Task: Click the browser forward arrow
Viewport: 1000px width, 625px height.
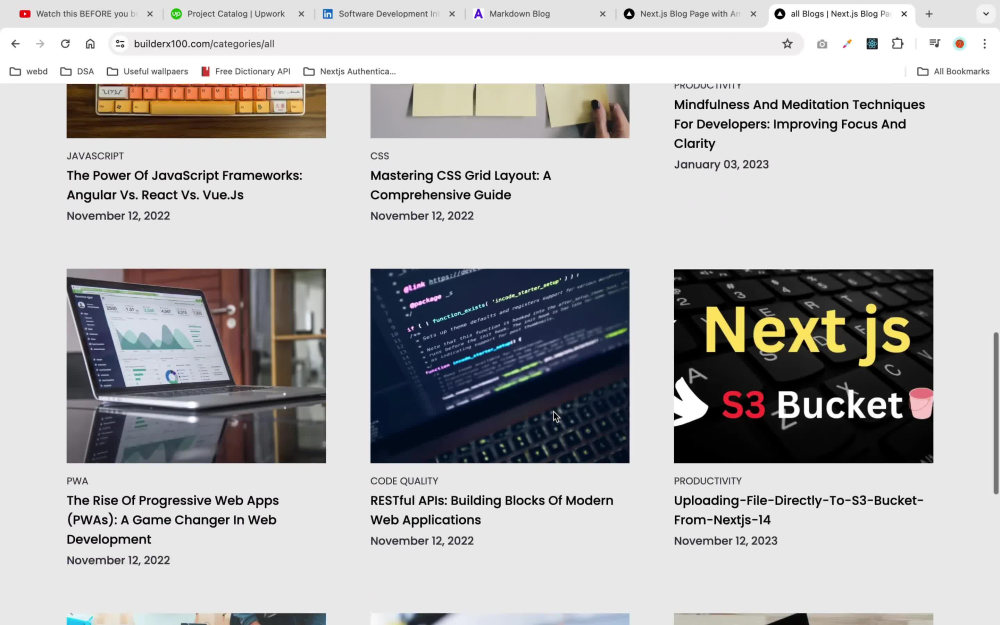Action: [x=40, y=43]
